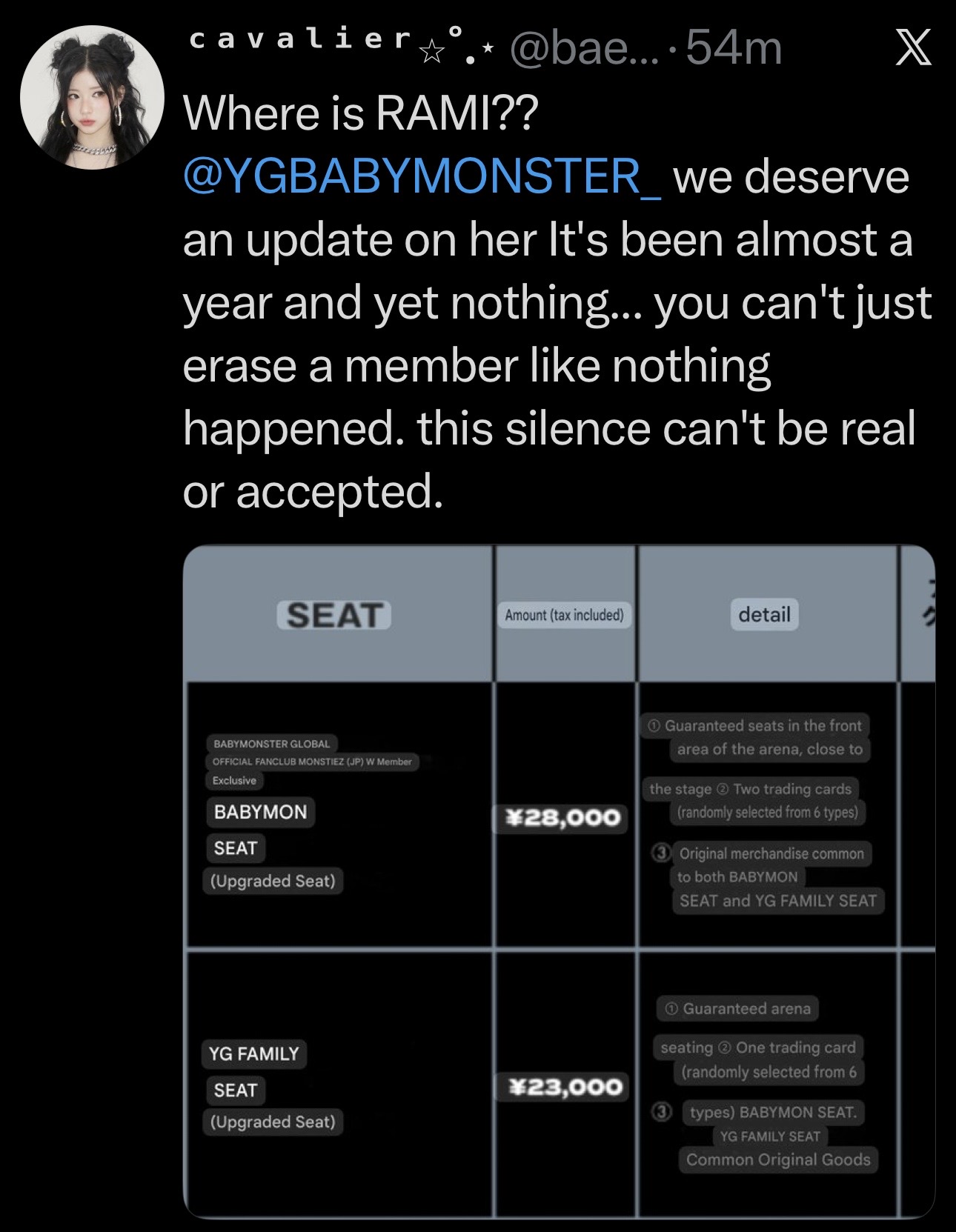Image resolution: width=956 pixels, height=1232 pixels.
Task: Select the YG FAMILY seat label
Action: [253, 1053]
